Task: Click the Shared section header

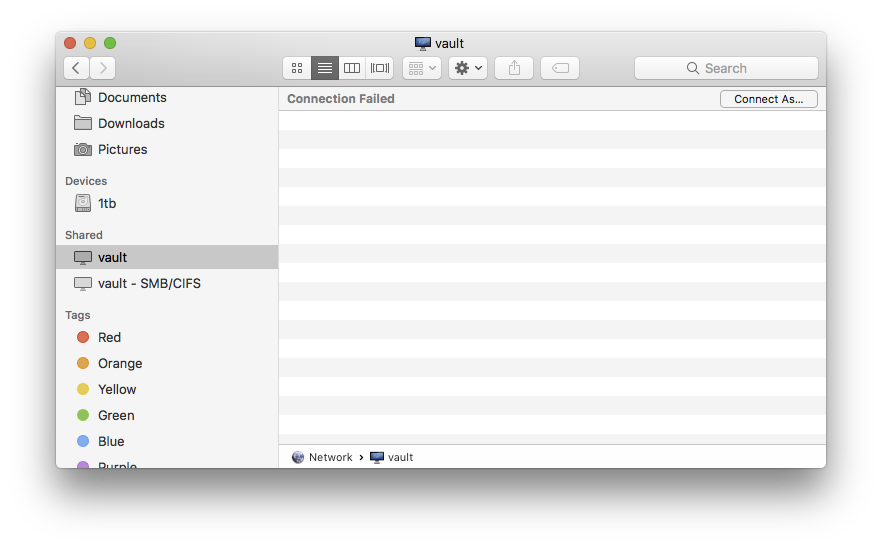Action: (x=84, y=235)
